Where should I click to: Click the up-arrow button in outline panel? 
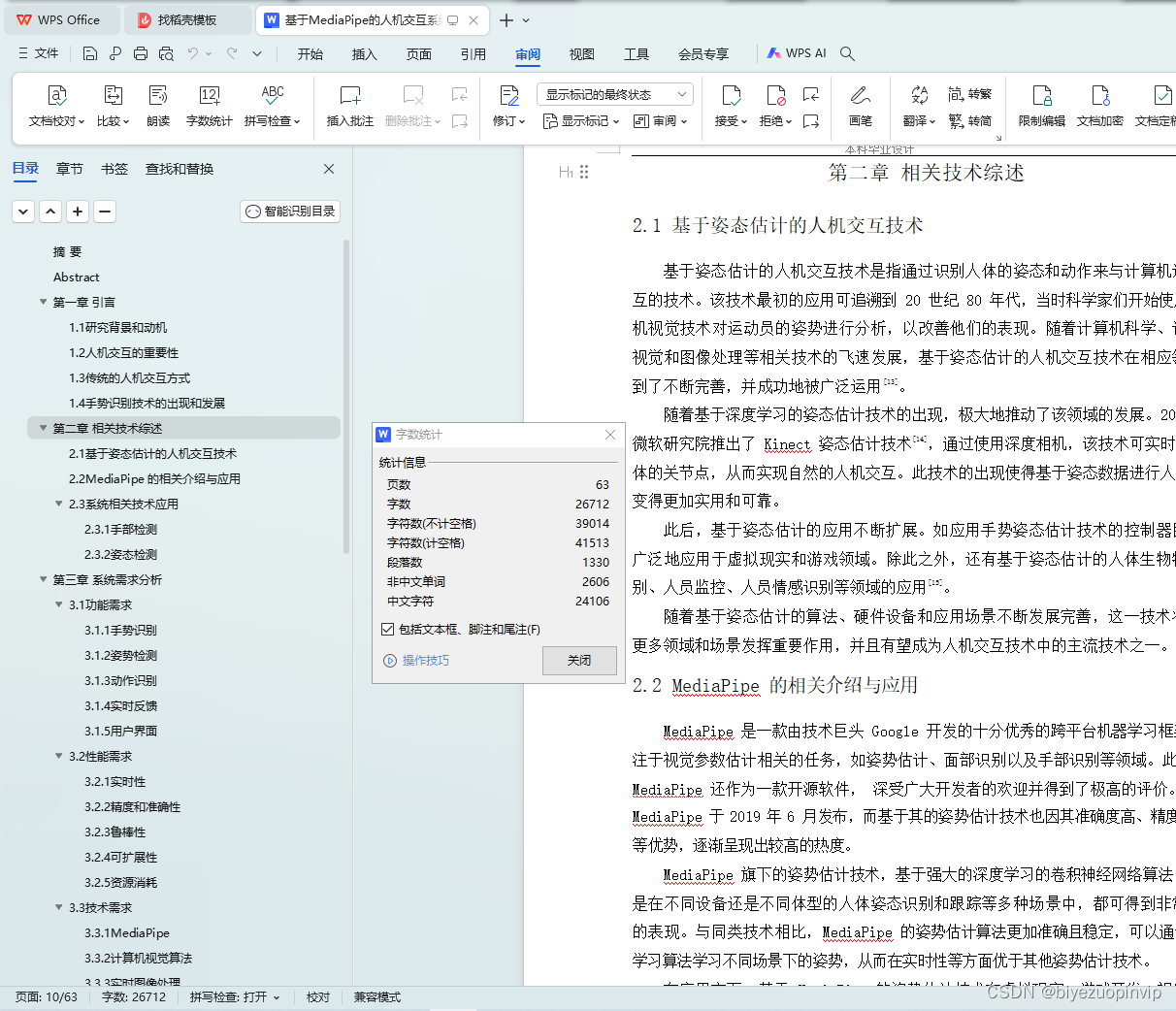(50, 212)
